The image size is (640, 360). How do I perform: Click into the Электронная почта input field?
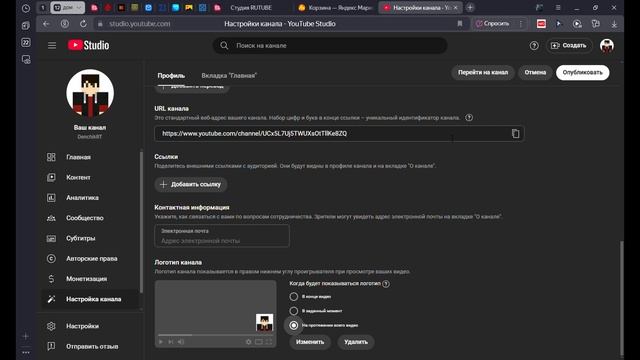[222, 236]
